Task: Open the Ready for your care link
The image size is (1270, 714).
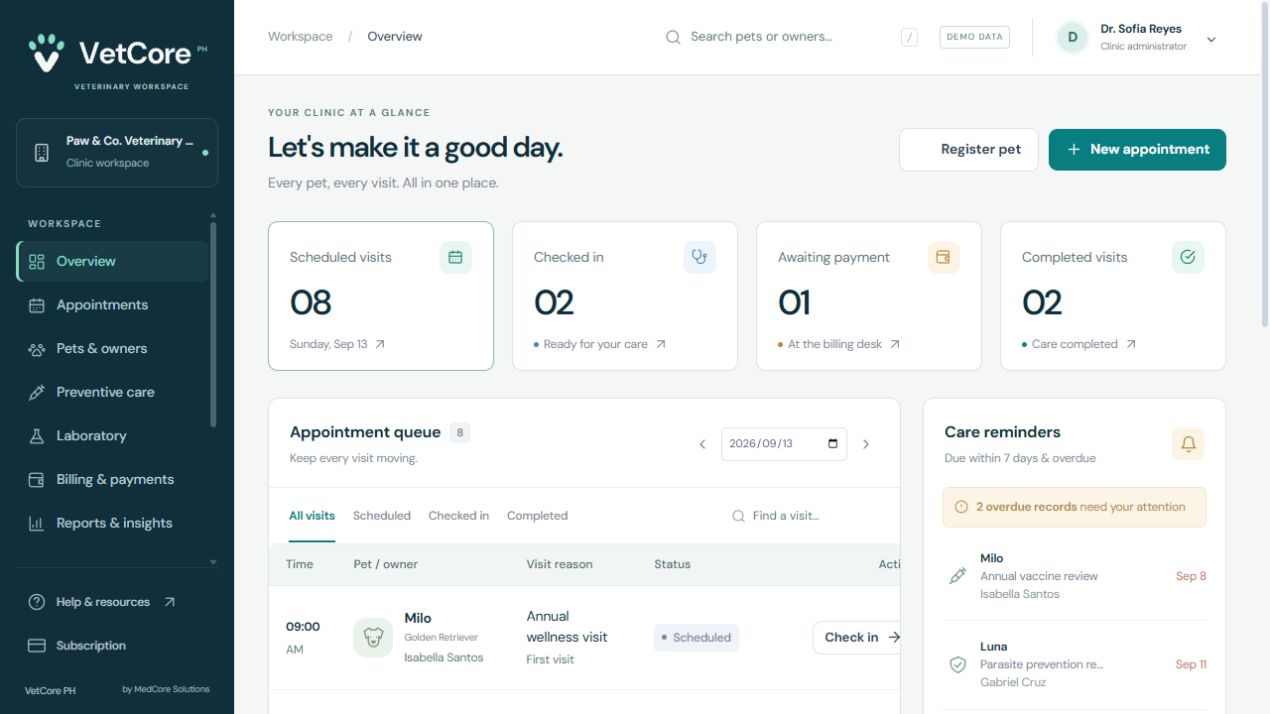Action: pos(599,344)
